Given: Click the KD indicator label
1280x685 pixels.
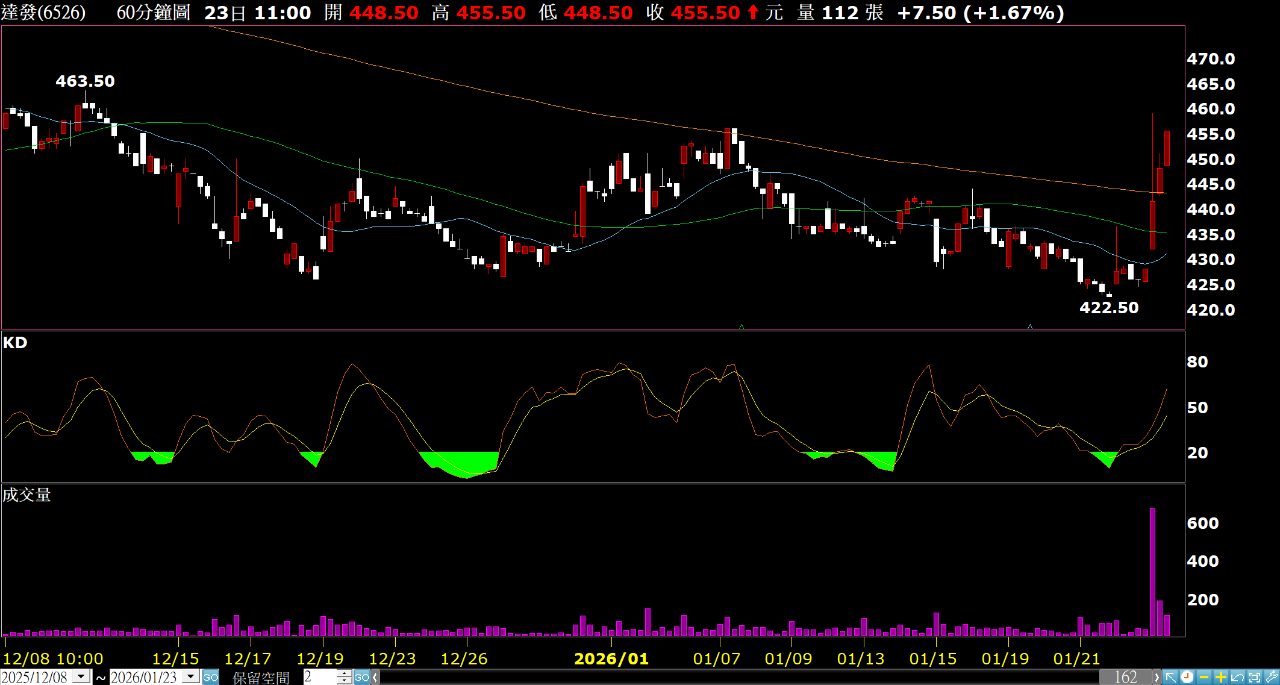Looking at the screenshot, I should (15, 342).
